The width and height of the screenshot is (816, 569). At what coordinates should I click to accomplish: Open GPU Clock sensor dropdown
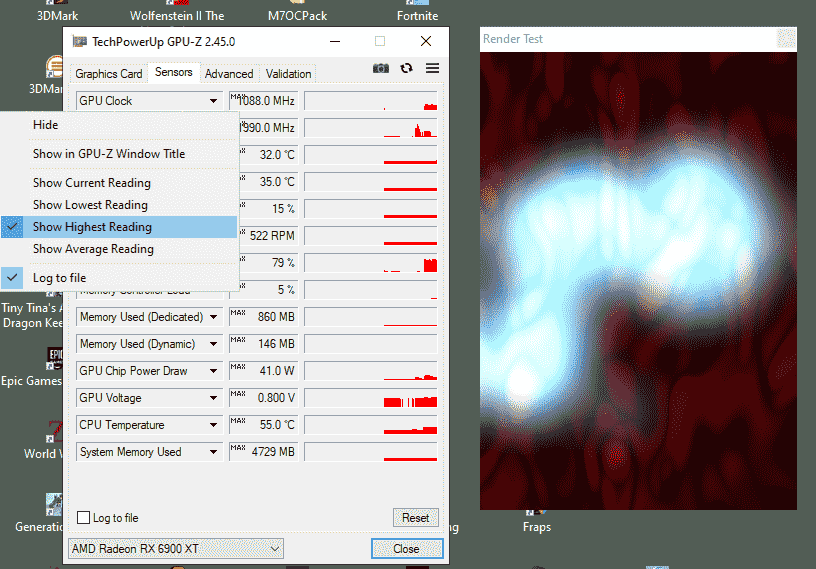(x=213, y=101)
